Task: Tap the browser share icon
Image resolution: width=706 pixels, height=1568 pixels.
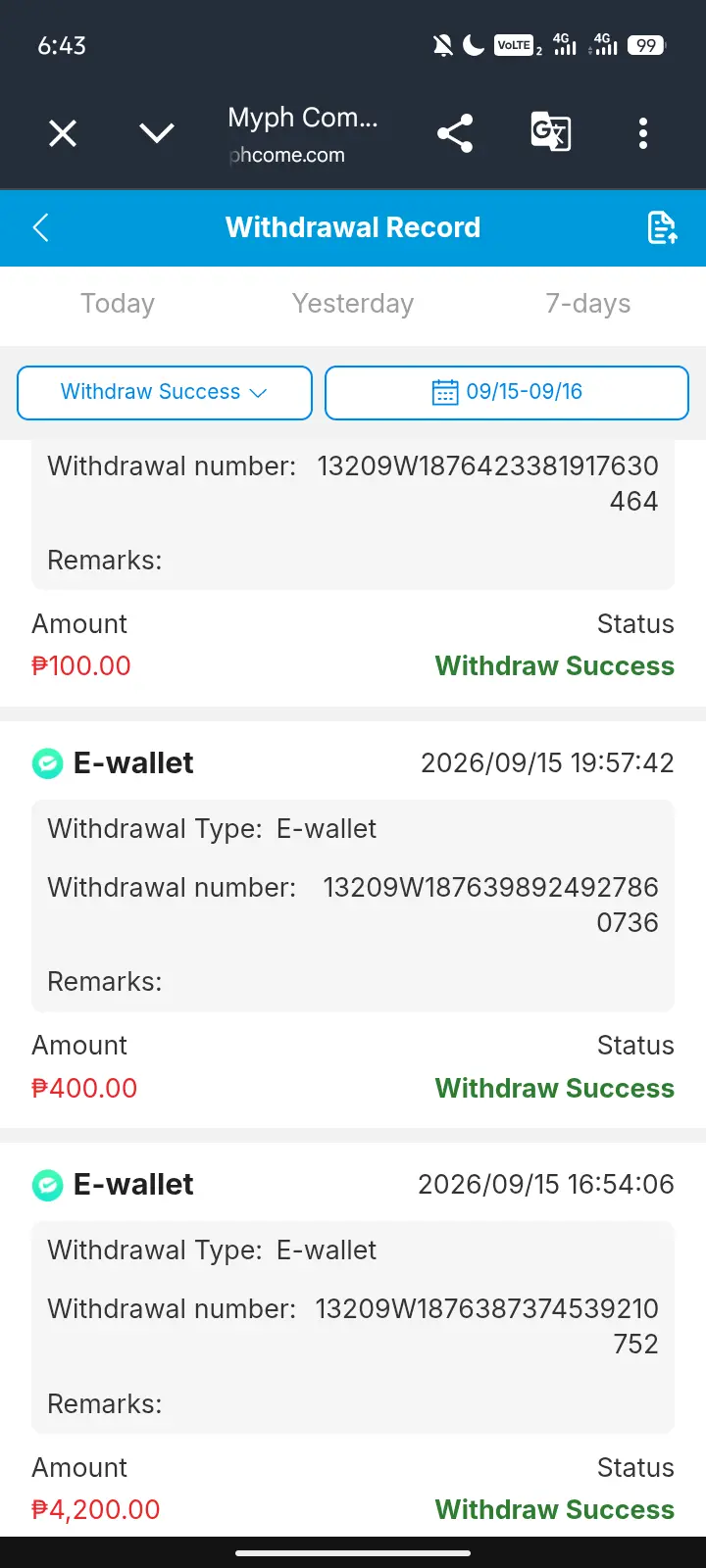Action: (x=455, y=133)
